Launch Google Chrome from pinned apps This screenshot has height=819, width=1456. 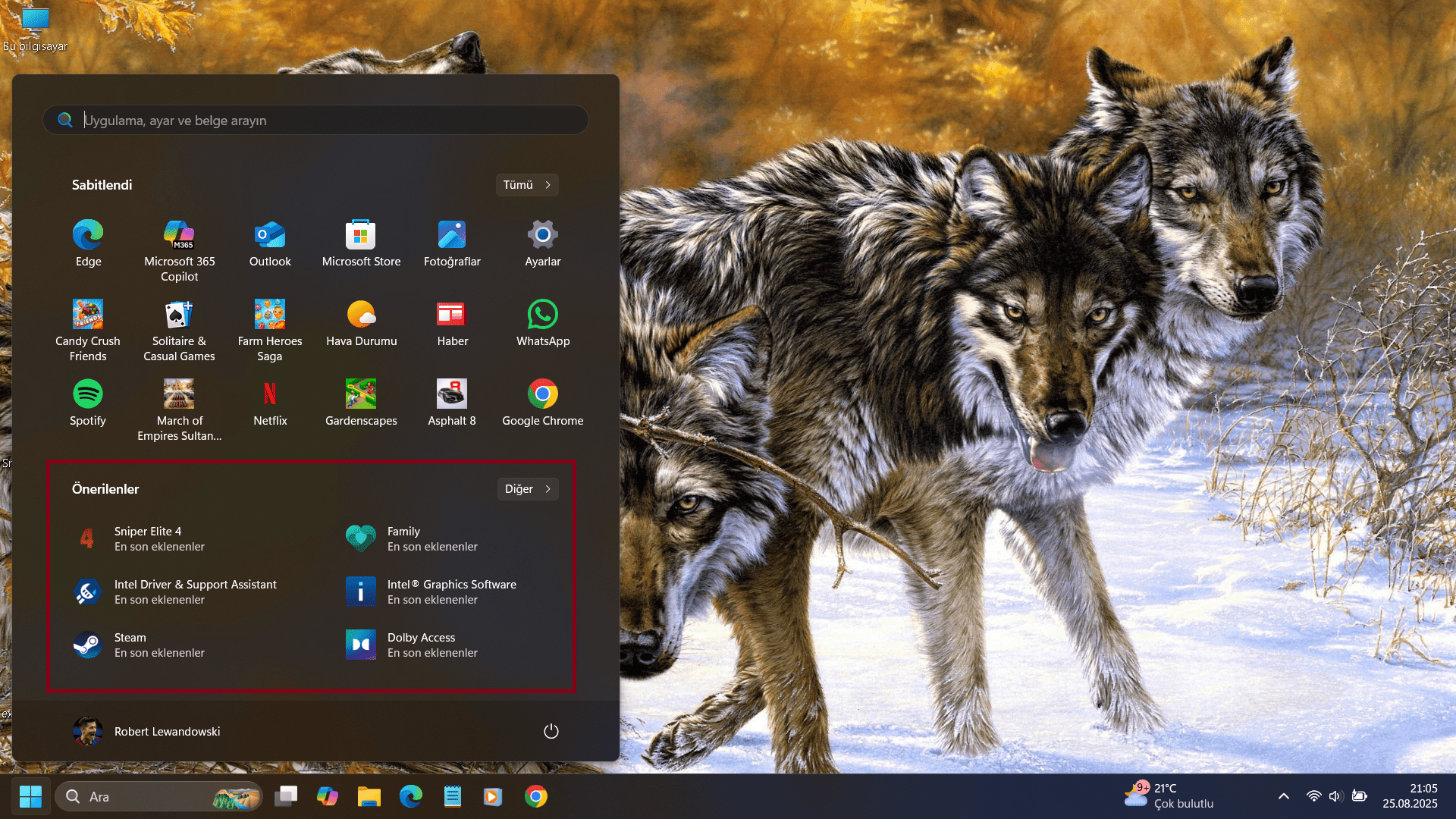543,403
